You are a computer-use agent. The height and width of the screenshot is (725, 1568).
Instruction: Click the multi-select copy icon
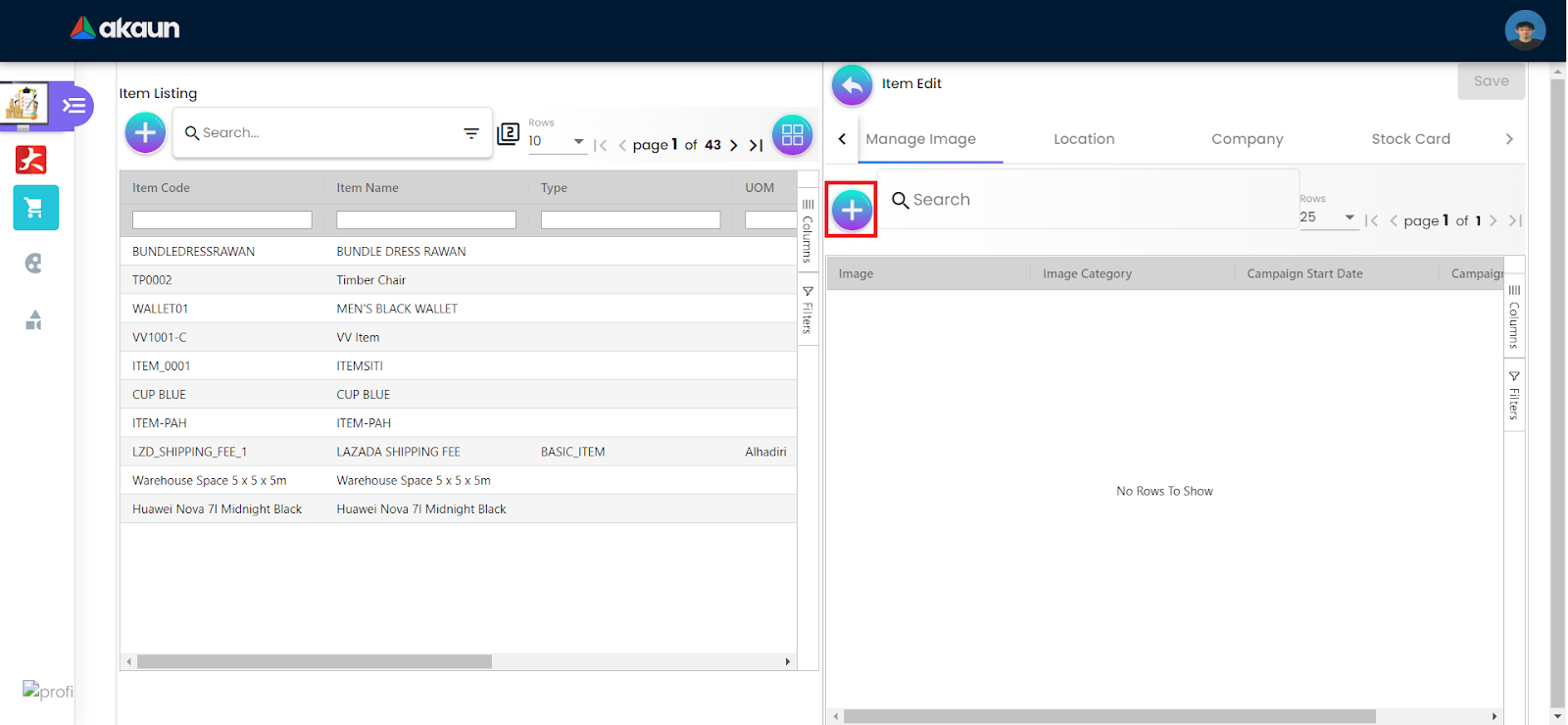point(508,133)
